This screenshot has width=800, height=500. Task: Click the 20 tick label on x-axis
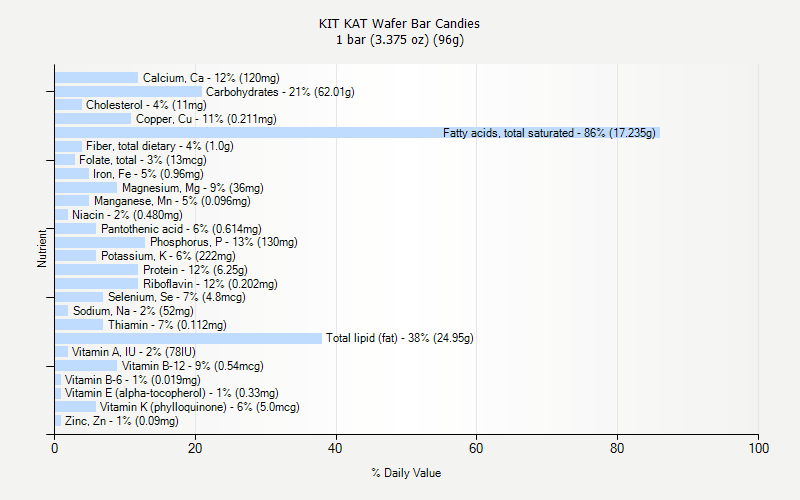pos(195,448)
